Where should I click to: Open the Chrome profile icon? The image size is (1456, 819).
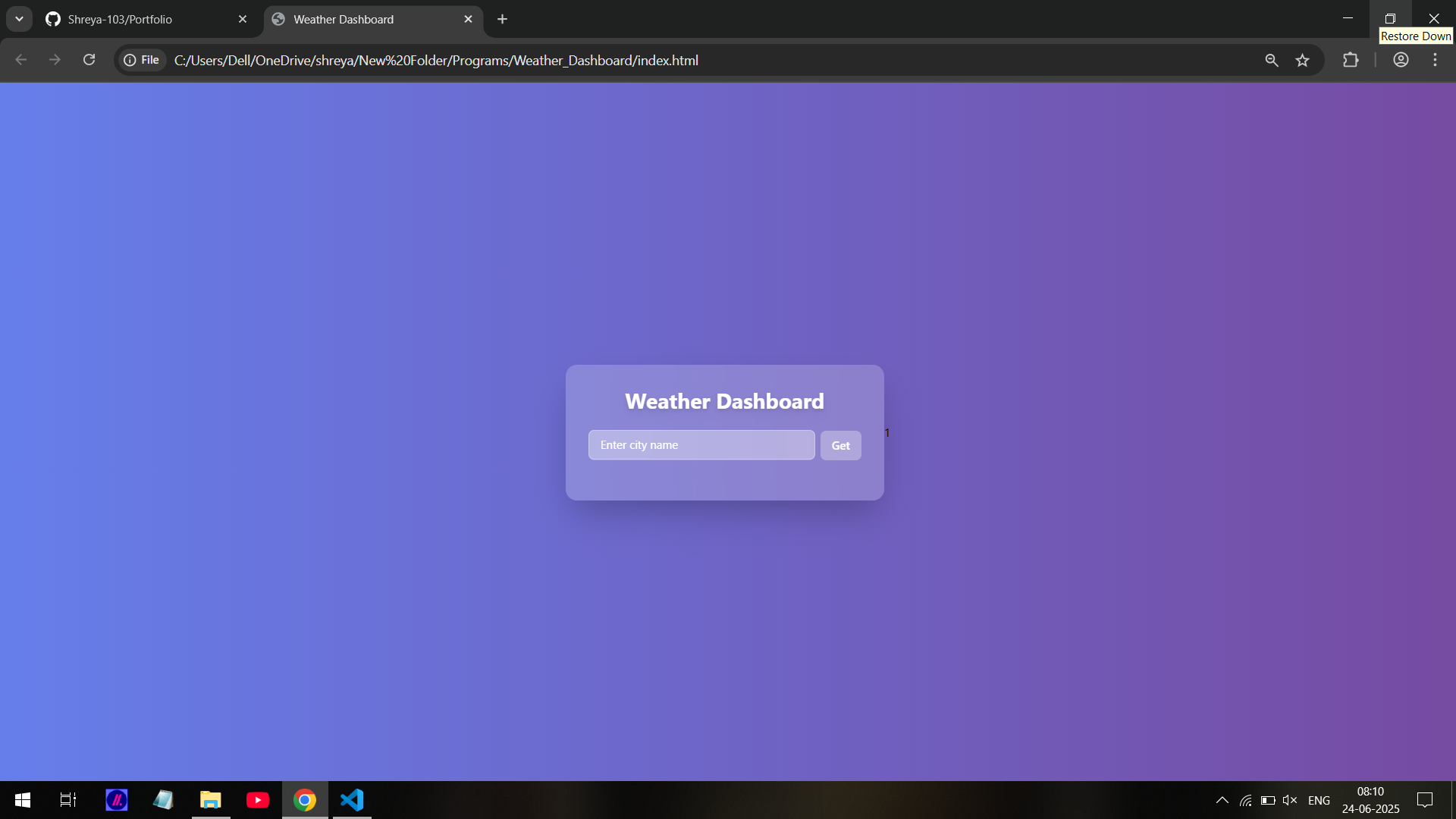[1401, 60]
